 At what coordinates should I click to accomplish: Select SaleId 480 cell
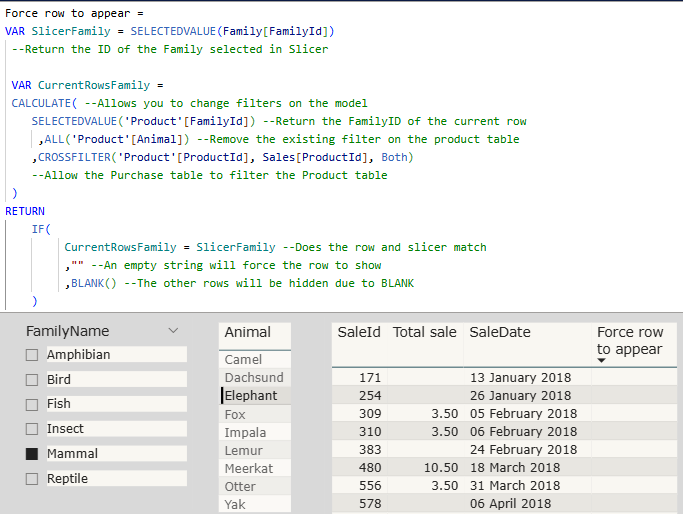370,467
